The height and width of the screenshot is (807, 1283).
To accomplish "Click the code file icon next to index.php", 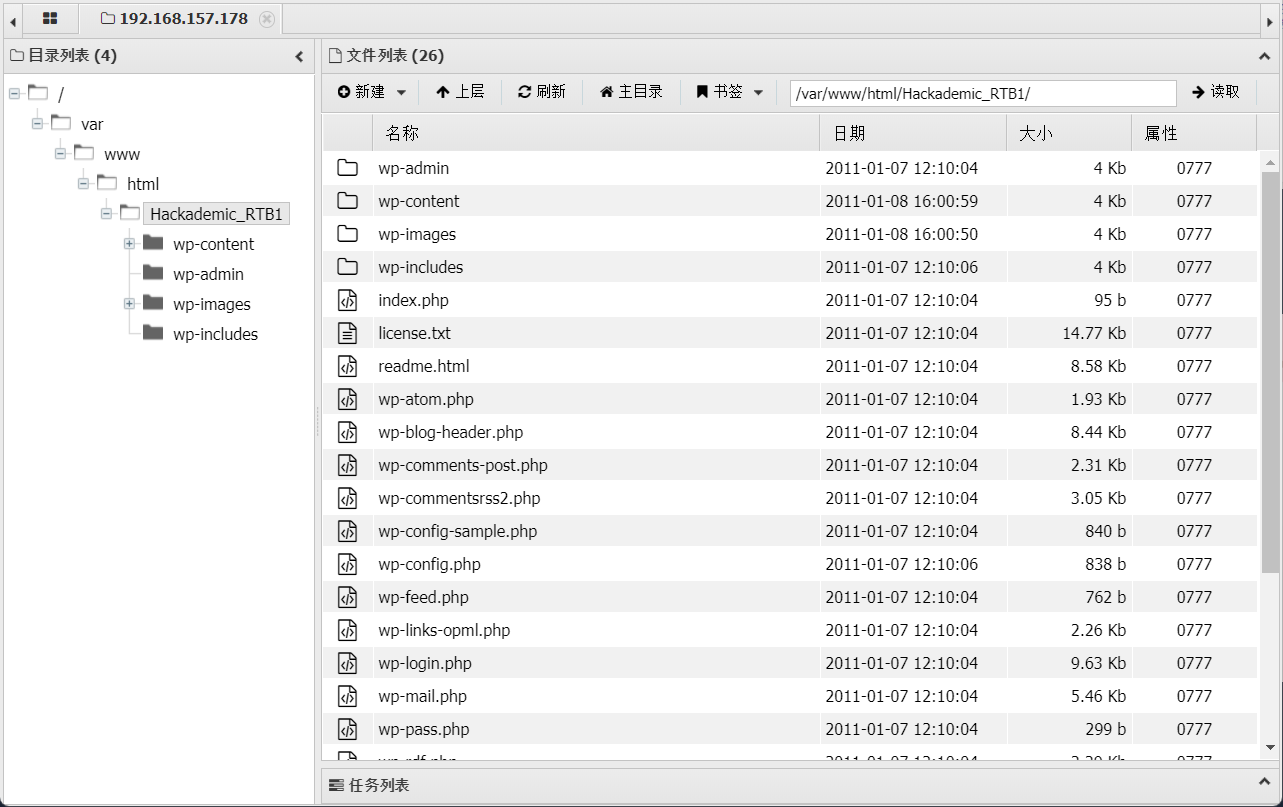I will click(347, 299).
